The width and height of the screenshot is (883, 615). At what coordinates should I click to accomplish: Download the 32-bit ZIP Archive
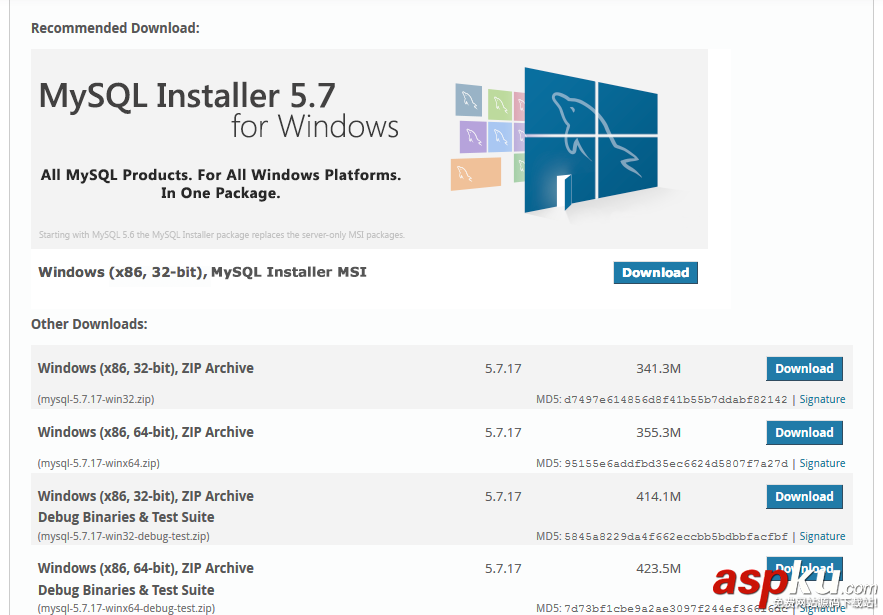(804, 369)
